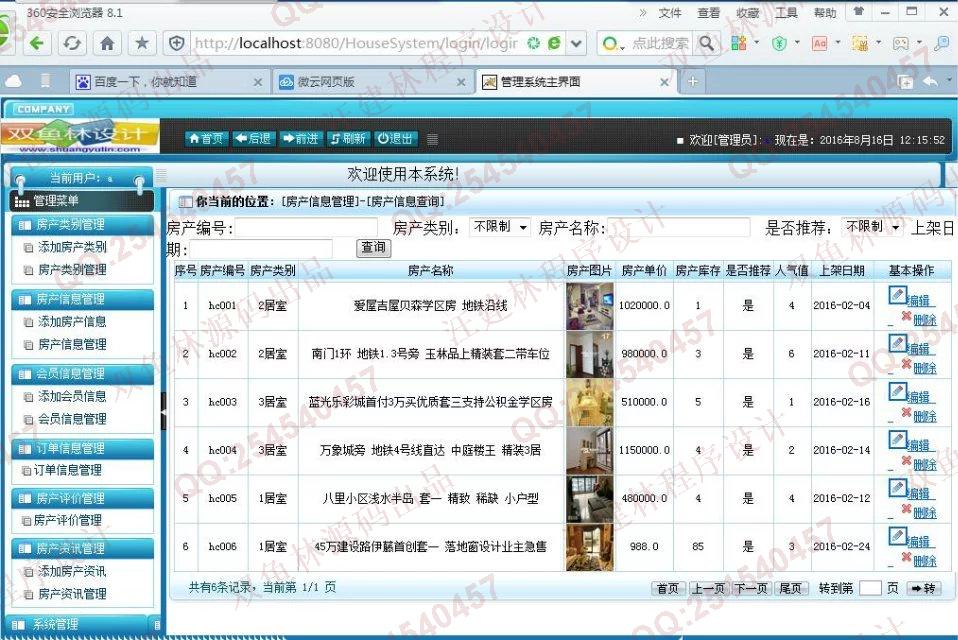958x640 pixels.
Task: Open 添加会员信息 in sidebar
Action: coord(72,396)
